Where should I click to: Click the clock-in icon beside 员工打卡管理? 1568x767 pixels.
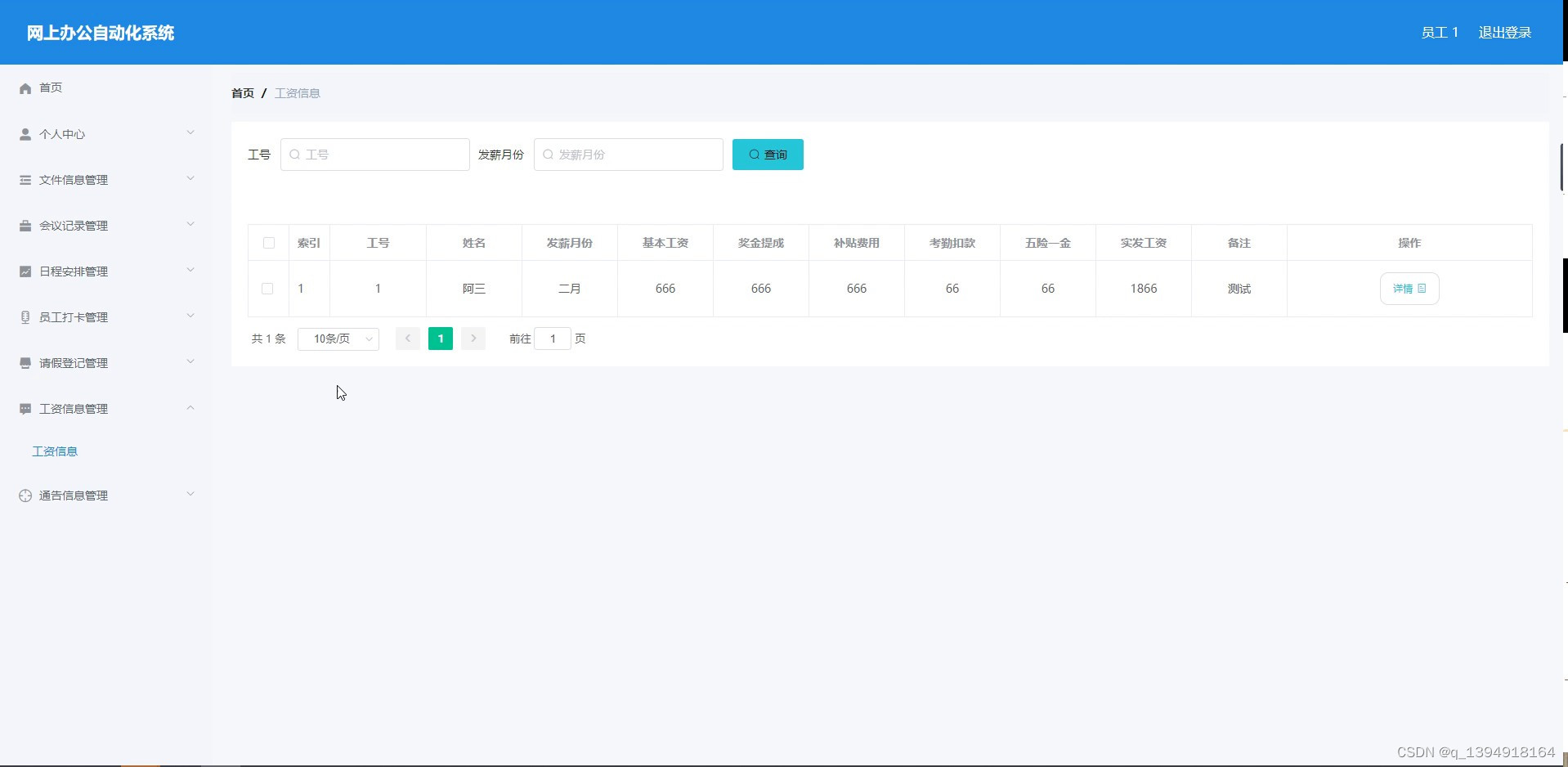pos(25,317)
